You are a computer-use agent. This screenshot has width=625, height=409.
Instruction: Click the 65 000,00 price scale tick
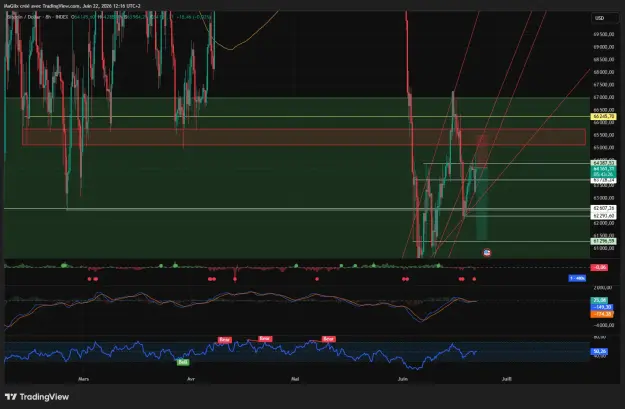(603, 147)
